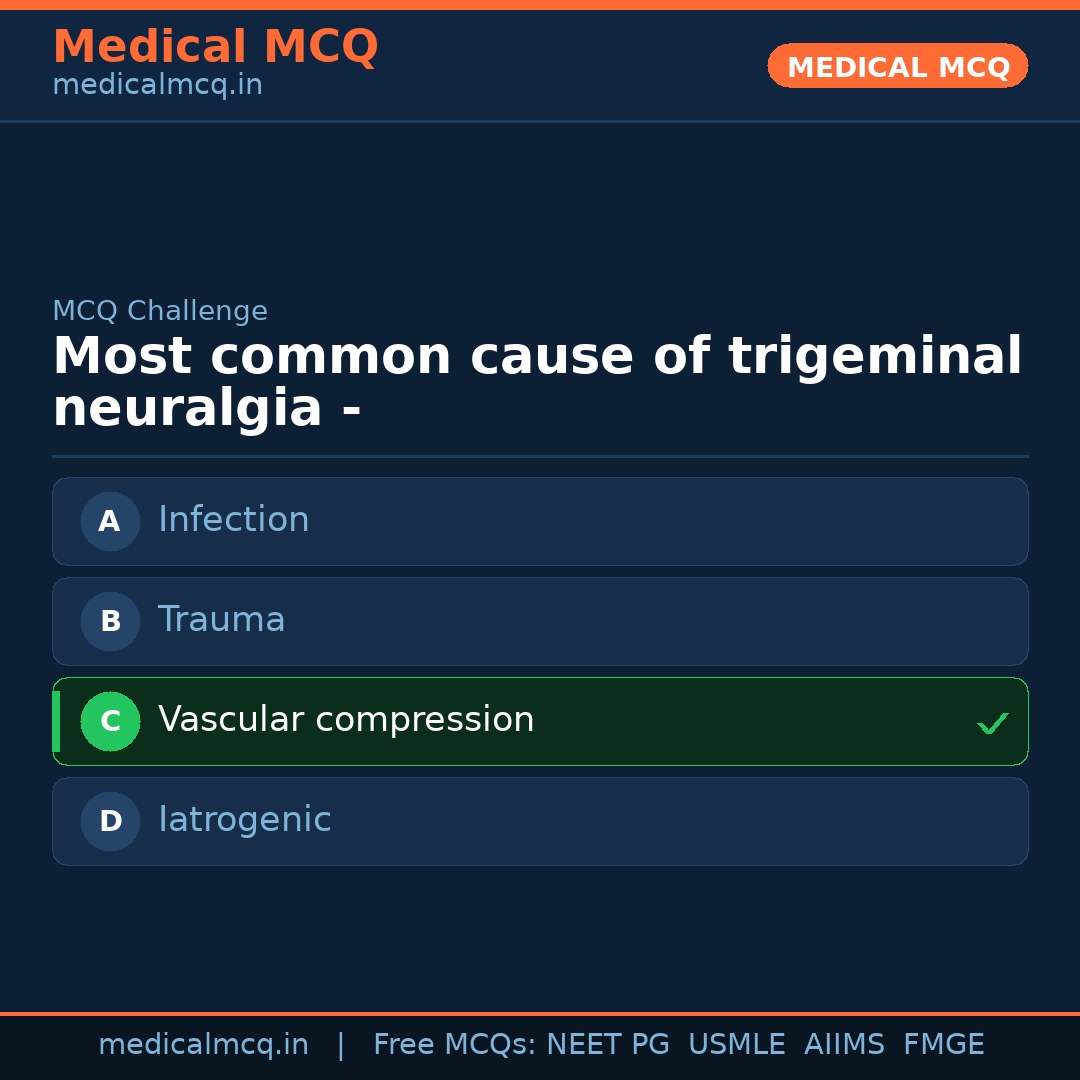The height and width of the screenshot is (1080, 1080).
Task: Click the trigeminal neuralgia question text
Action: point(537,383)
